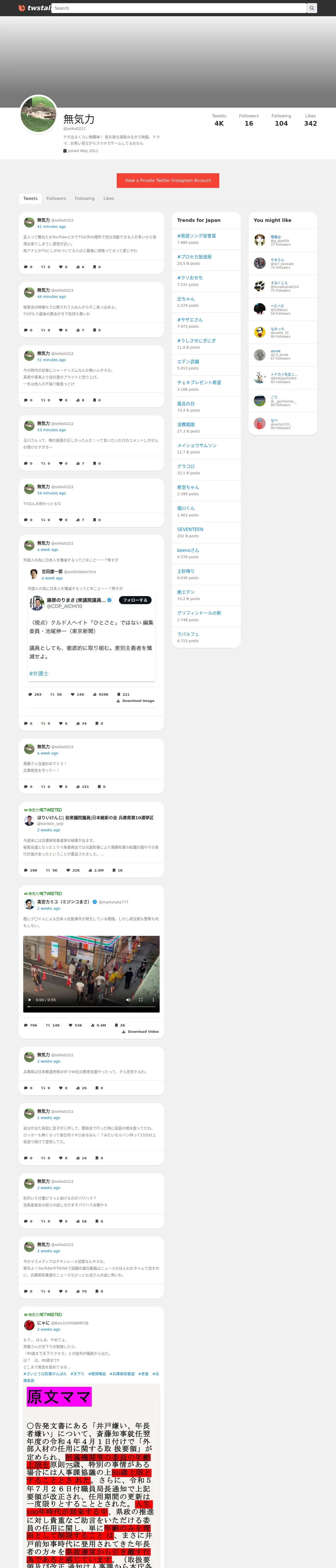Open trend #サザエさん
336x1568 pixels.
(x=190, y=320)
